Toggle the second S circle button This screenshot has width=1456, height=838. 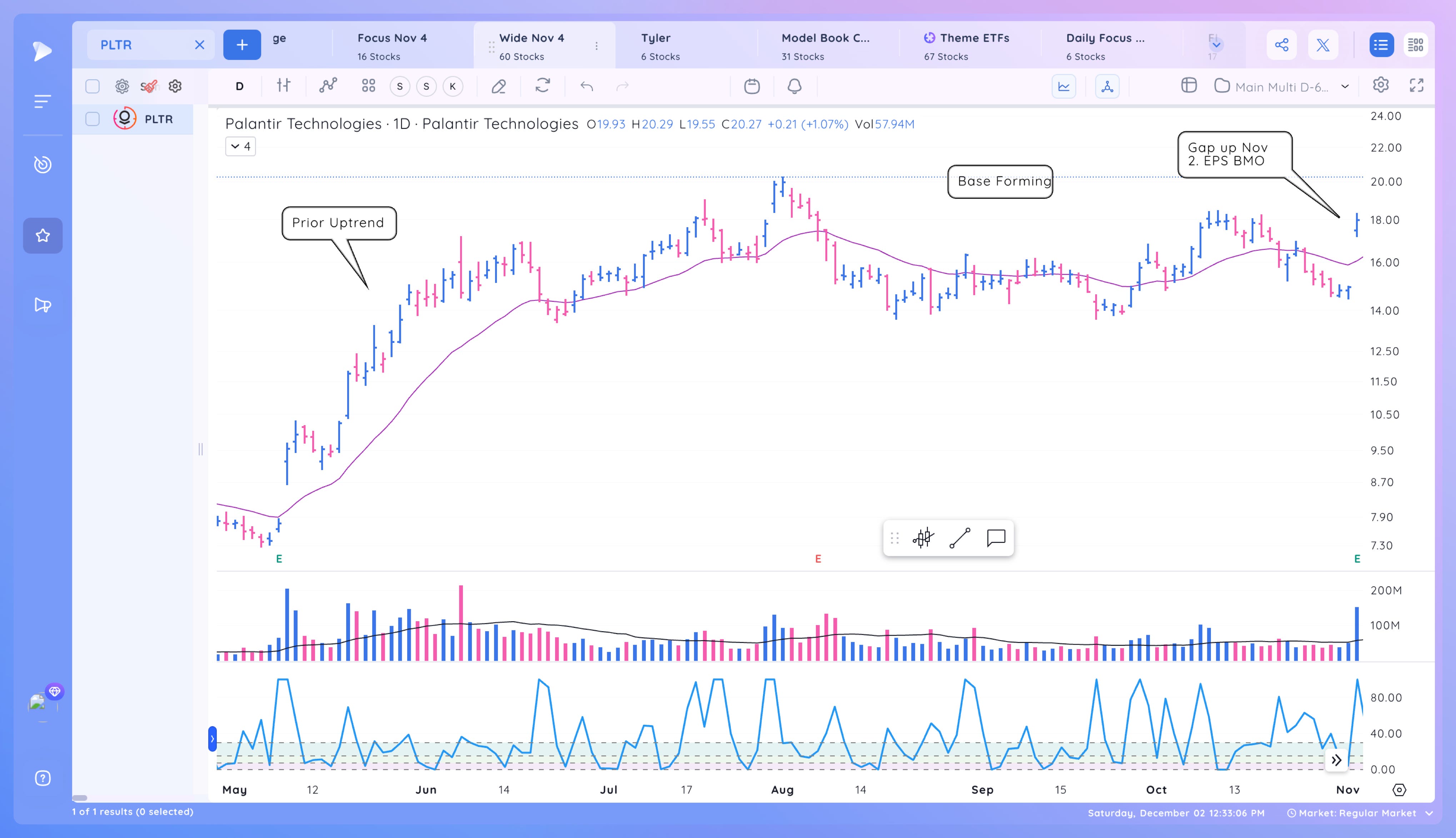pos(427,86)
